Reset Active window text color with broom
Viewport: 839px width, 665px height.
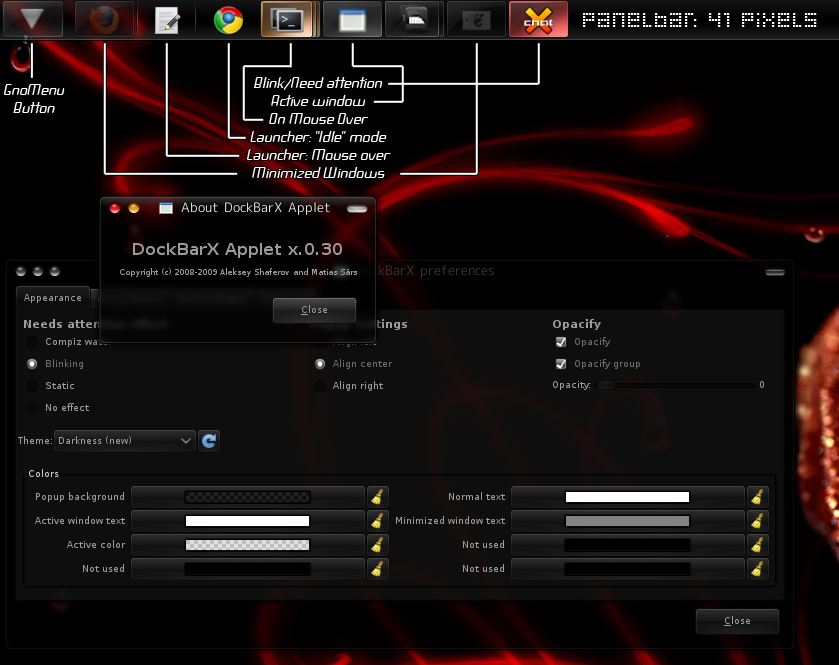click(x=378, y=521)
